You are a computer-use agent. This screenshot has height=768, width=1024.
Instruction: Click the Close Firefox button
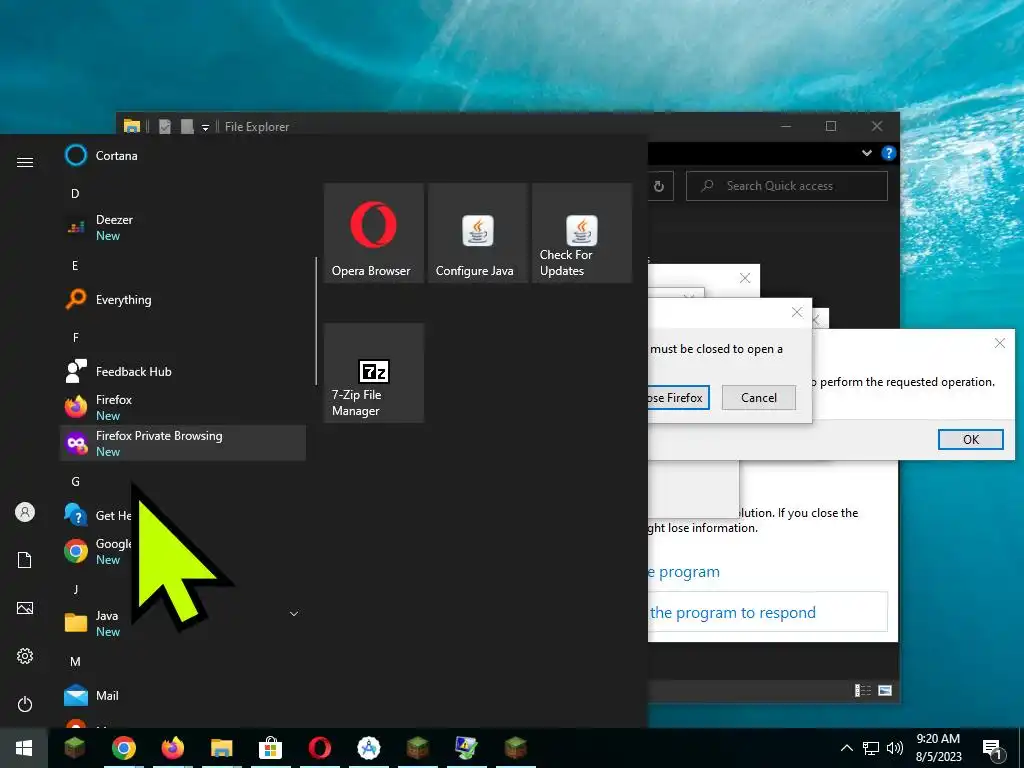coord(678,398)
